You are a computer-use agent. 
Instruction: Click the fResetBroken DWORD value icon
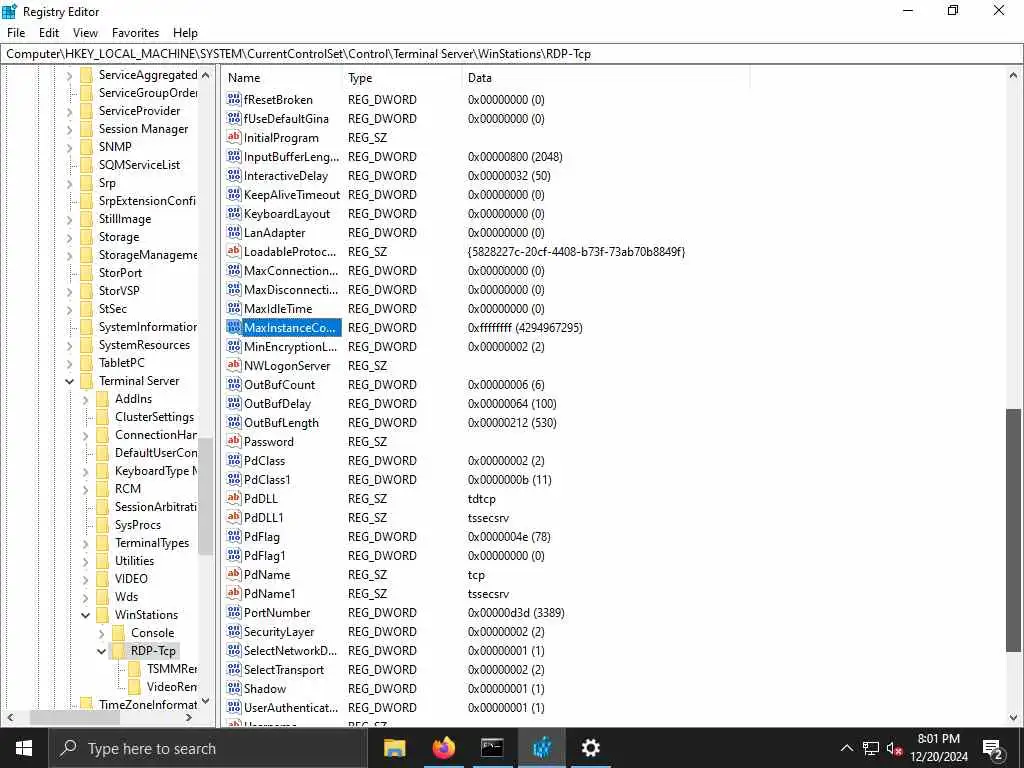pyautogui.click(x=234, y=99)
